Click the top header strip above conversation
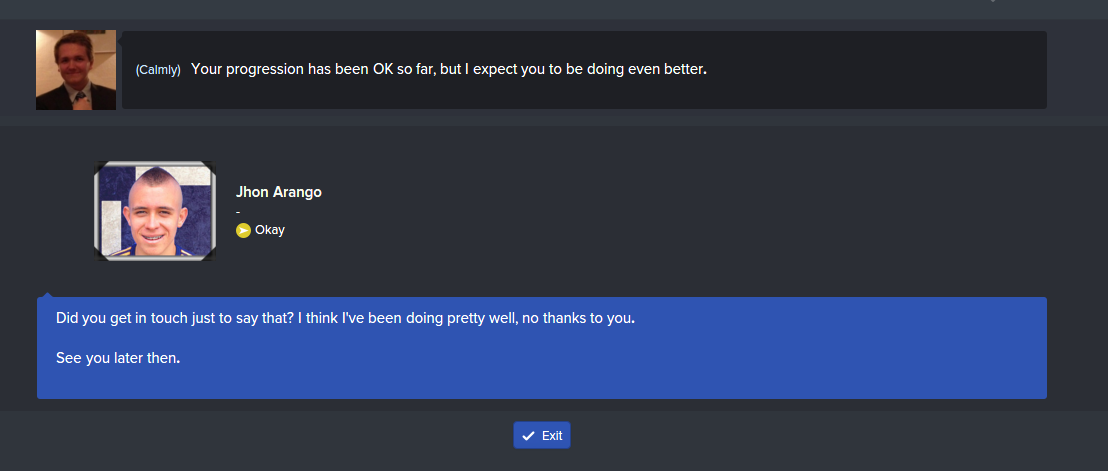The image size is (1108, 471). pos(500,9)
